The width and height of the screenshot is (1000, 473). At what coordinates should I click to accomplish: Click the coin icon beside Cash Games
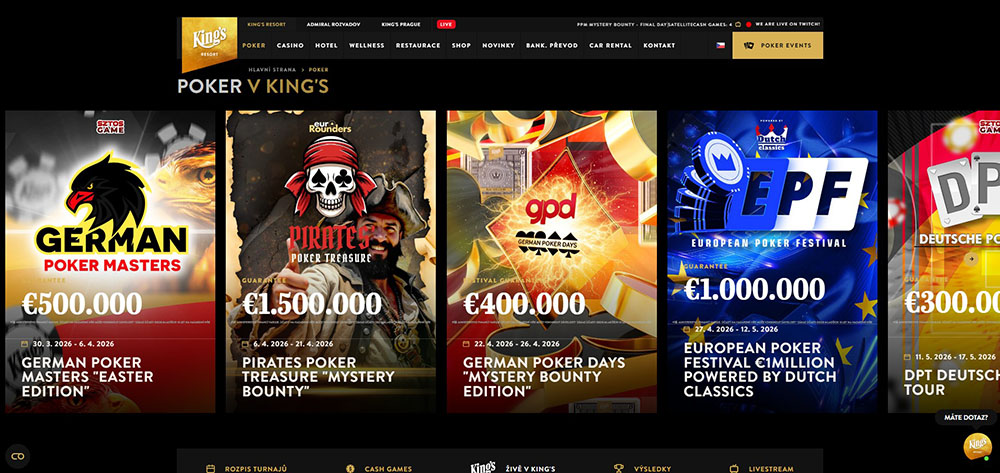click(349, 469)
